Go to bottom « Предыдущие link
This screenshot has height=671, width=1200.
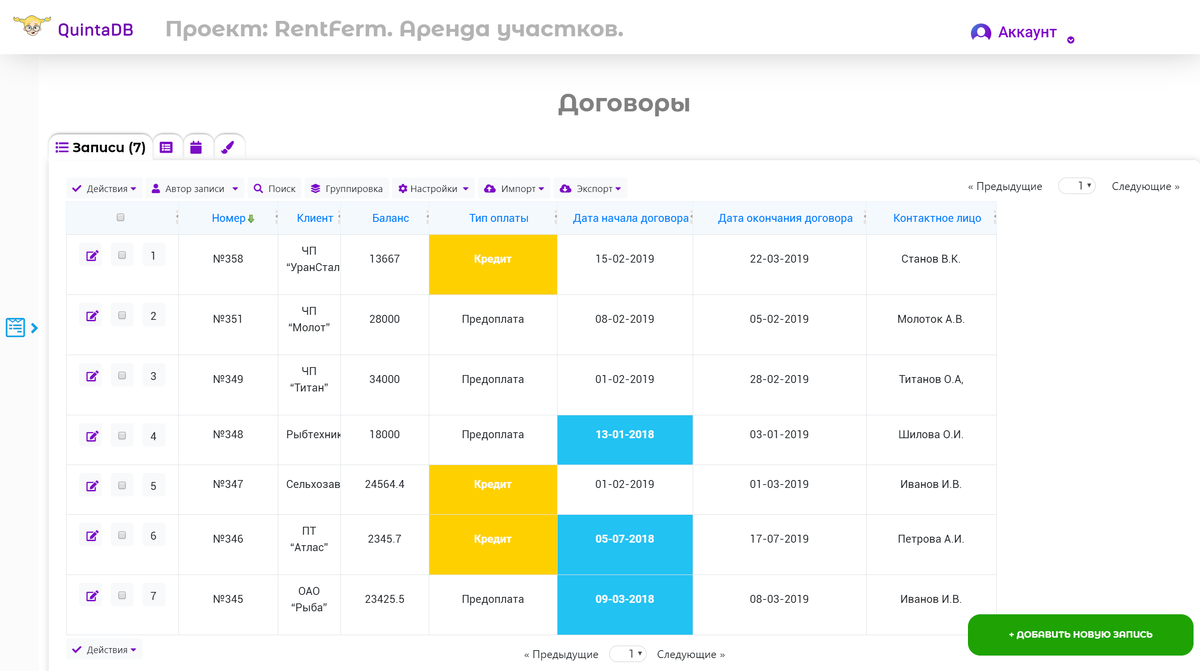[561, 654]
